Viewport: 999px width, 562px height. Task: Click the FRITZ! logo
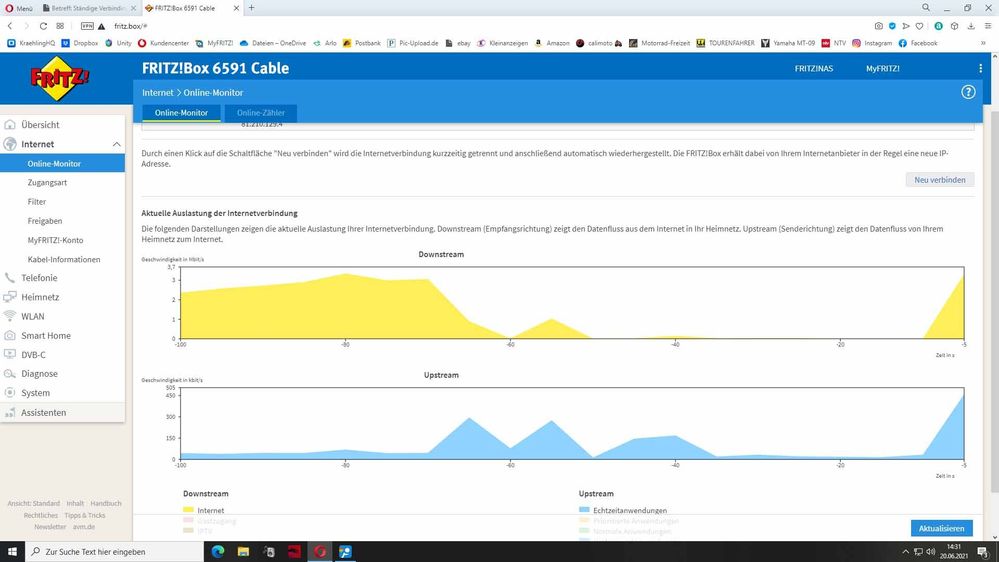pos(59,78)
